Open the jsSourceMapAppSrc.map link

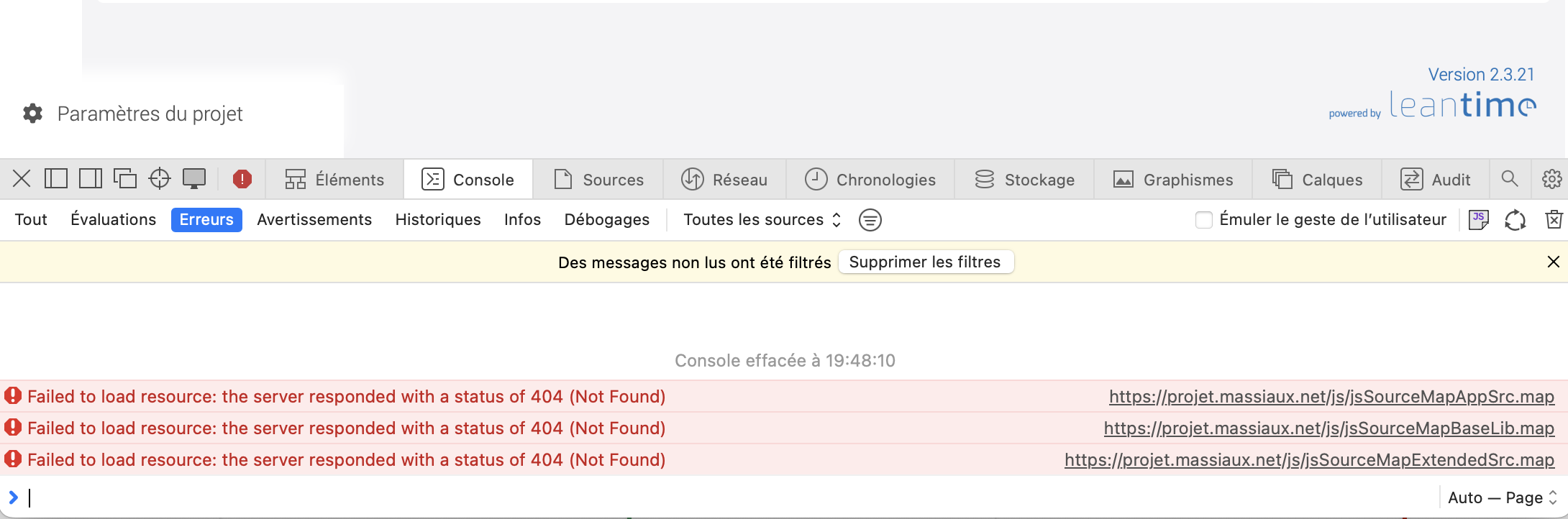pos(1331,396)
